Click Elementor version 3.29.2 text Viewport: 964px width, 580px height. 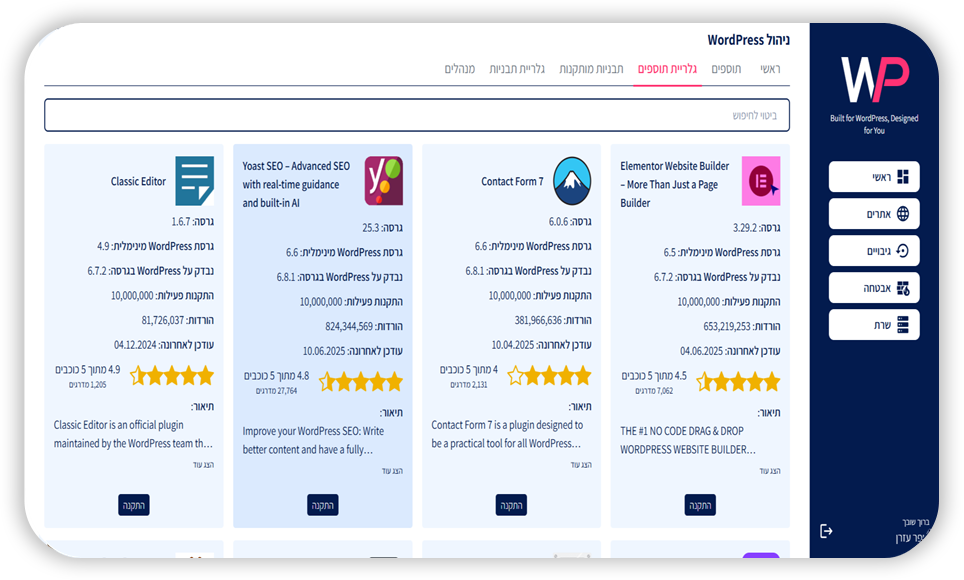point(756,228)
